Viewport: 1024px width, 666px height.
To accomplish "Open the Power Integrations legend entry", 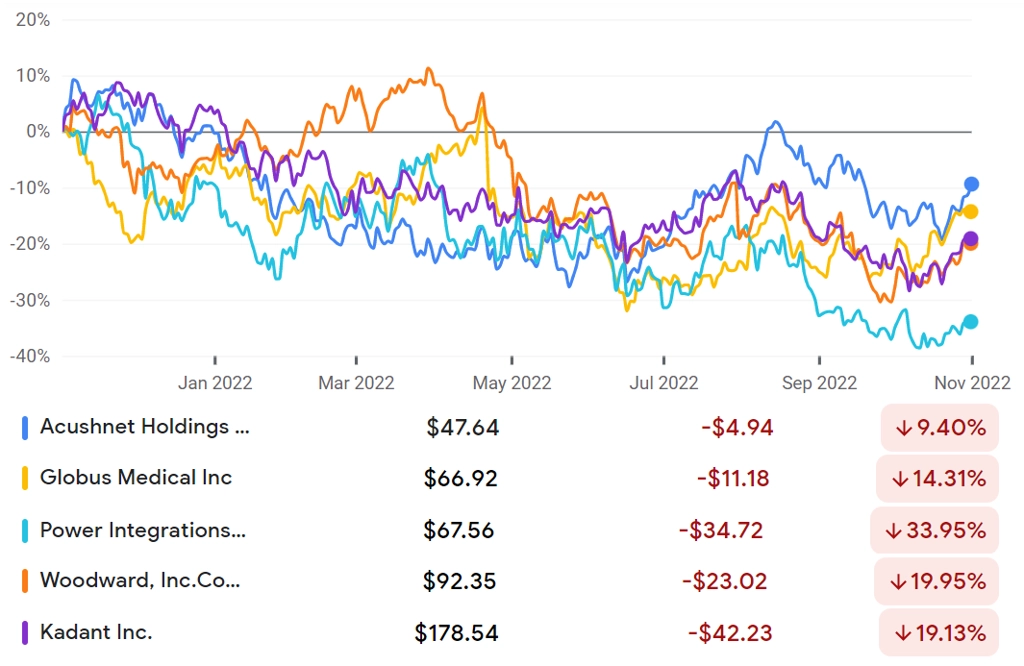I will (x=143, y=530).
